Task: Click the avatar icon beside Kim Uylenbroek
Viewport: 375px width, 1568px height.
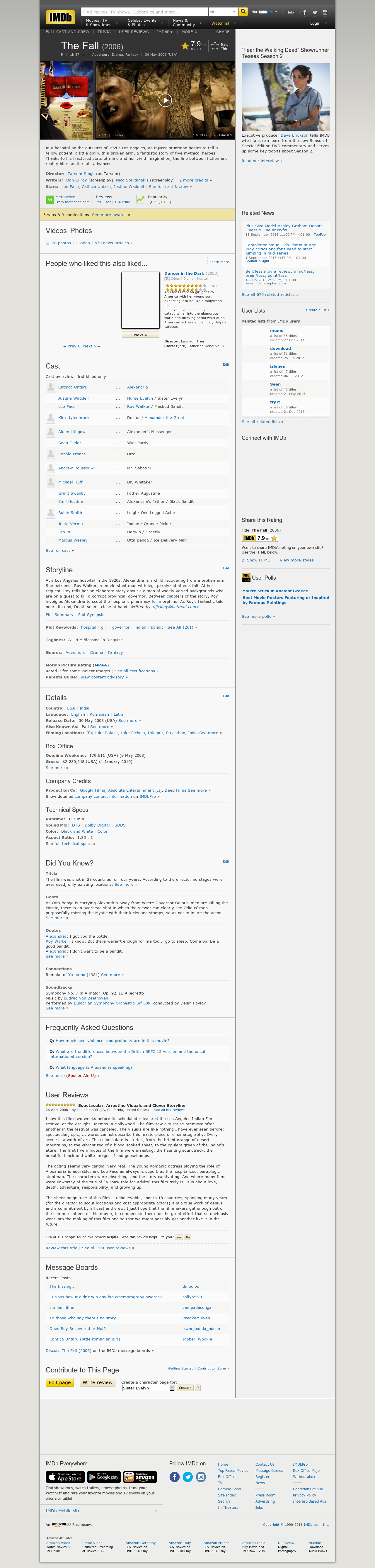Action: (51, 418)
